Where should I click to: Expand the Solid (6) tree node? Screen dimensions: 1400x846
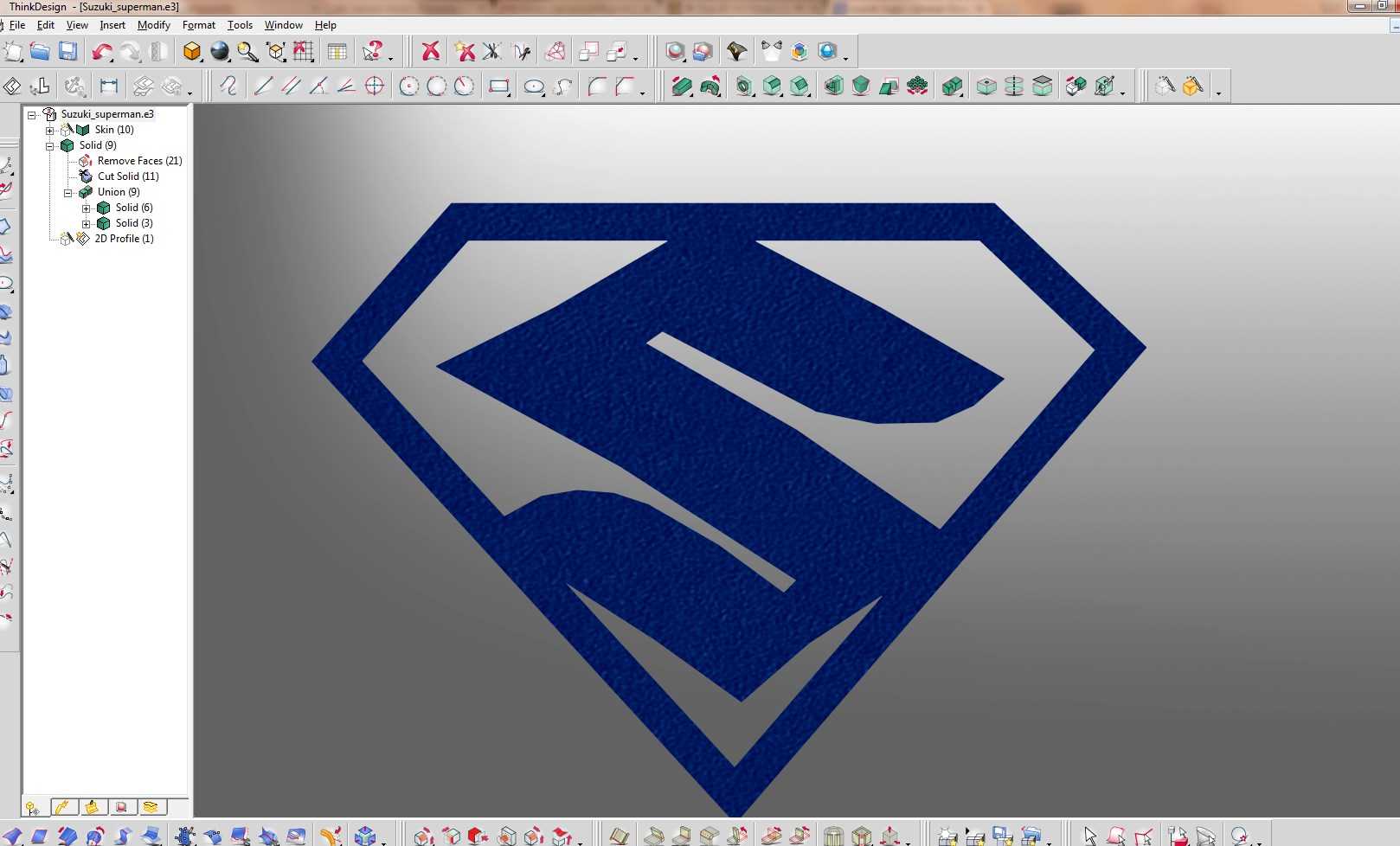tap(87, 208)
